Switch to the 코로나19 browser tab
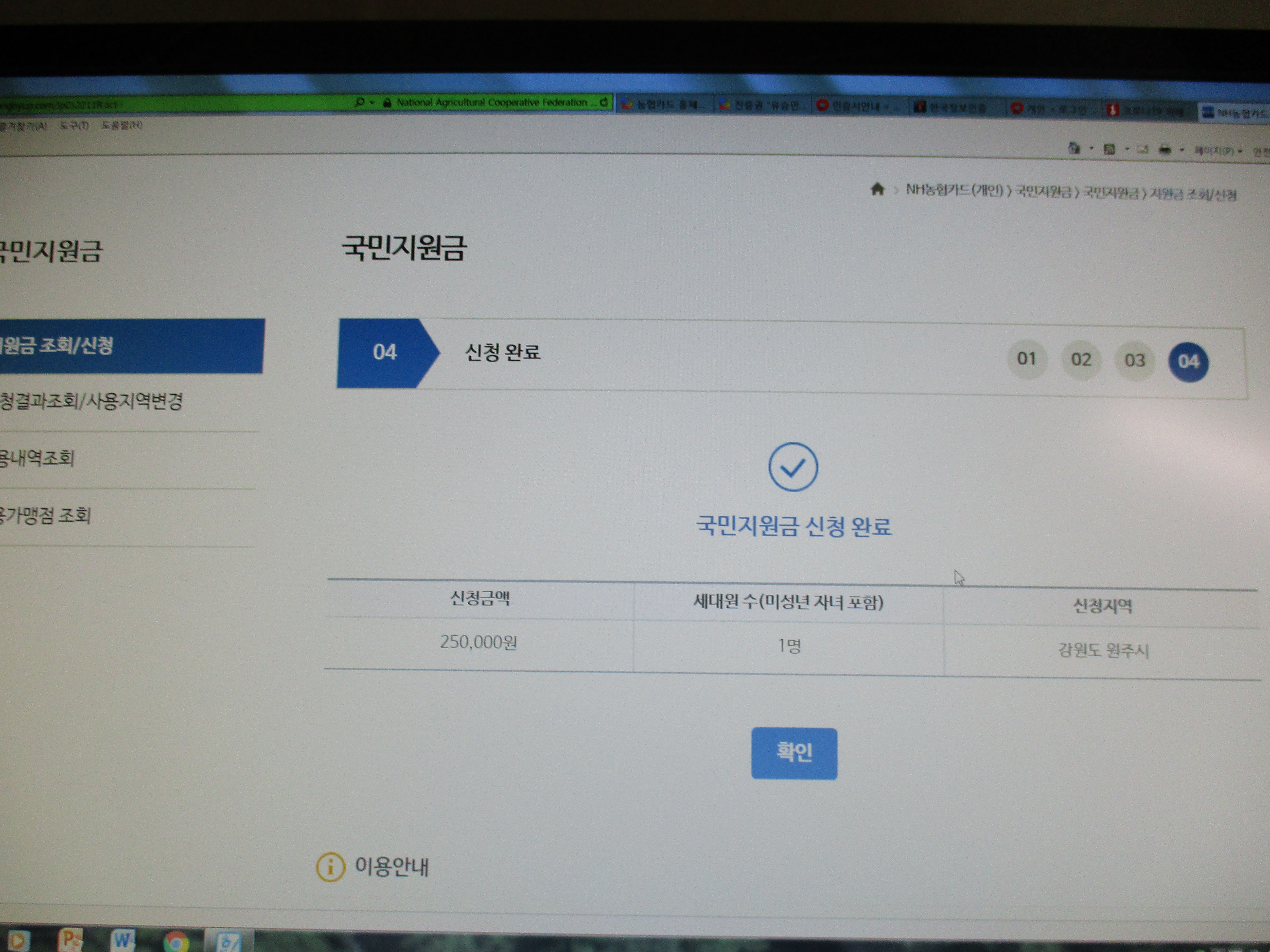This screenshot has width=1270, height=952. (x=1150, y=111)
